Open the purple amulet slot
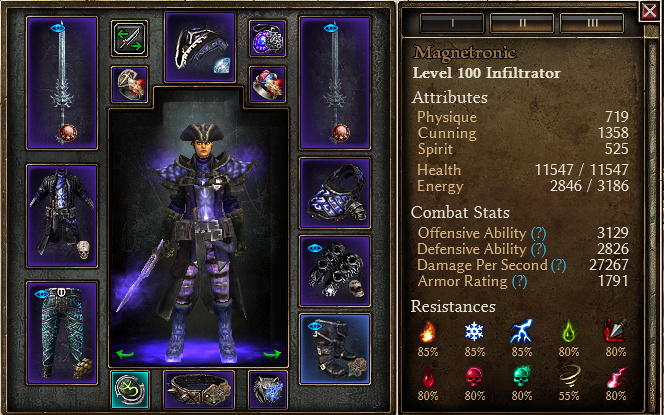The height and width of the screenshot is (415, 664). [267, 39]
